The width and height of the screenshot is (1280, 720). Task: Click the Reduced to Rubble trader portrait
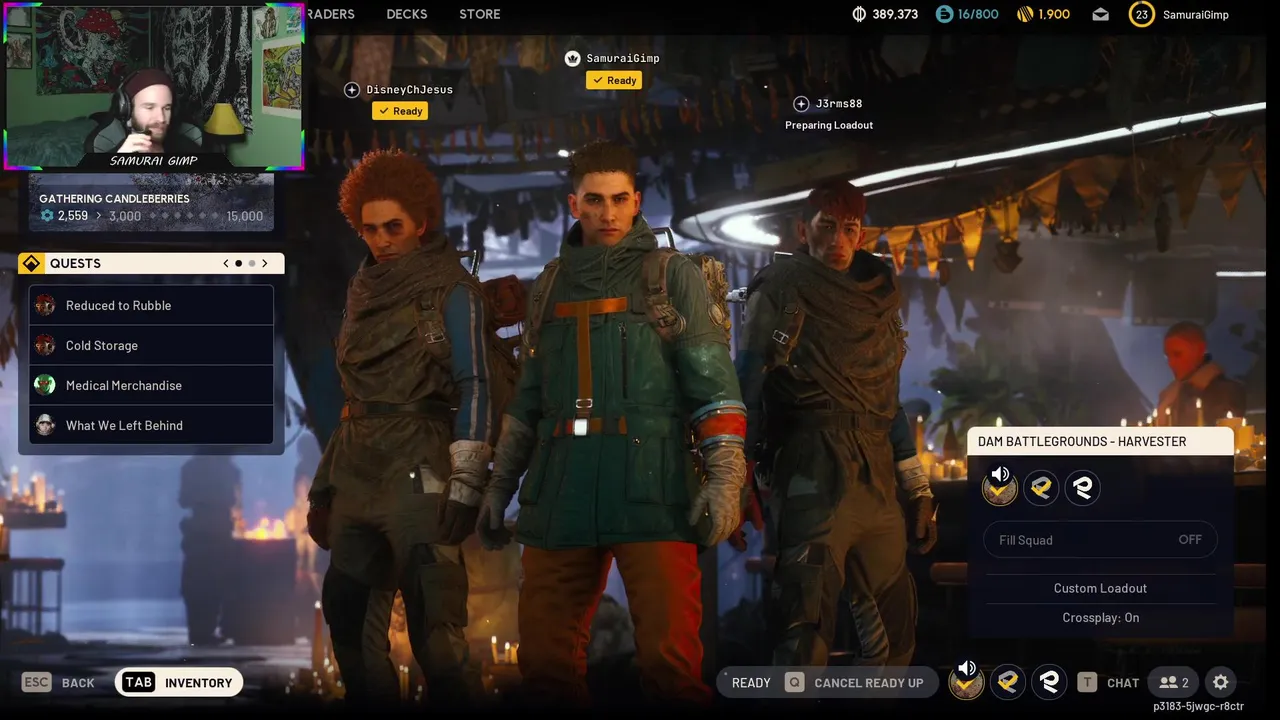tap(45, 305)
